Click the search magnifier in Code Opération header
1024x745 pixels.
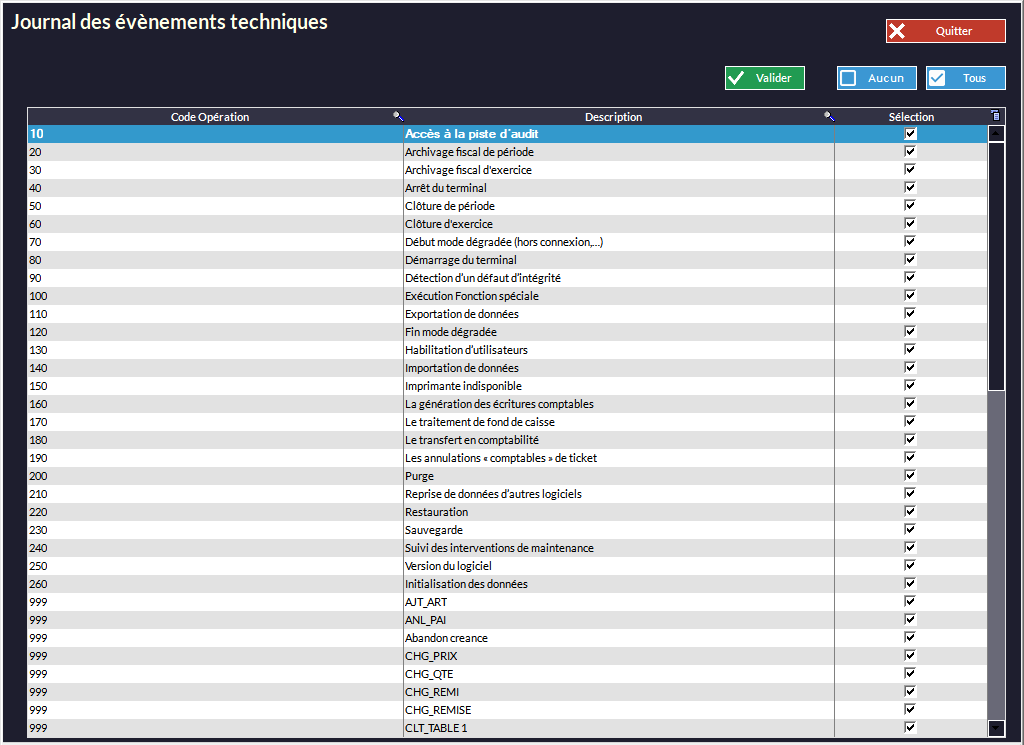click(x=398, y=117)
